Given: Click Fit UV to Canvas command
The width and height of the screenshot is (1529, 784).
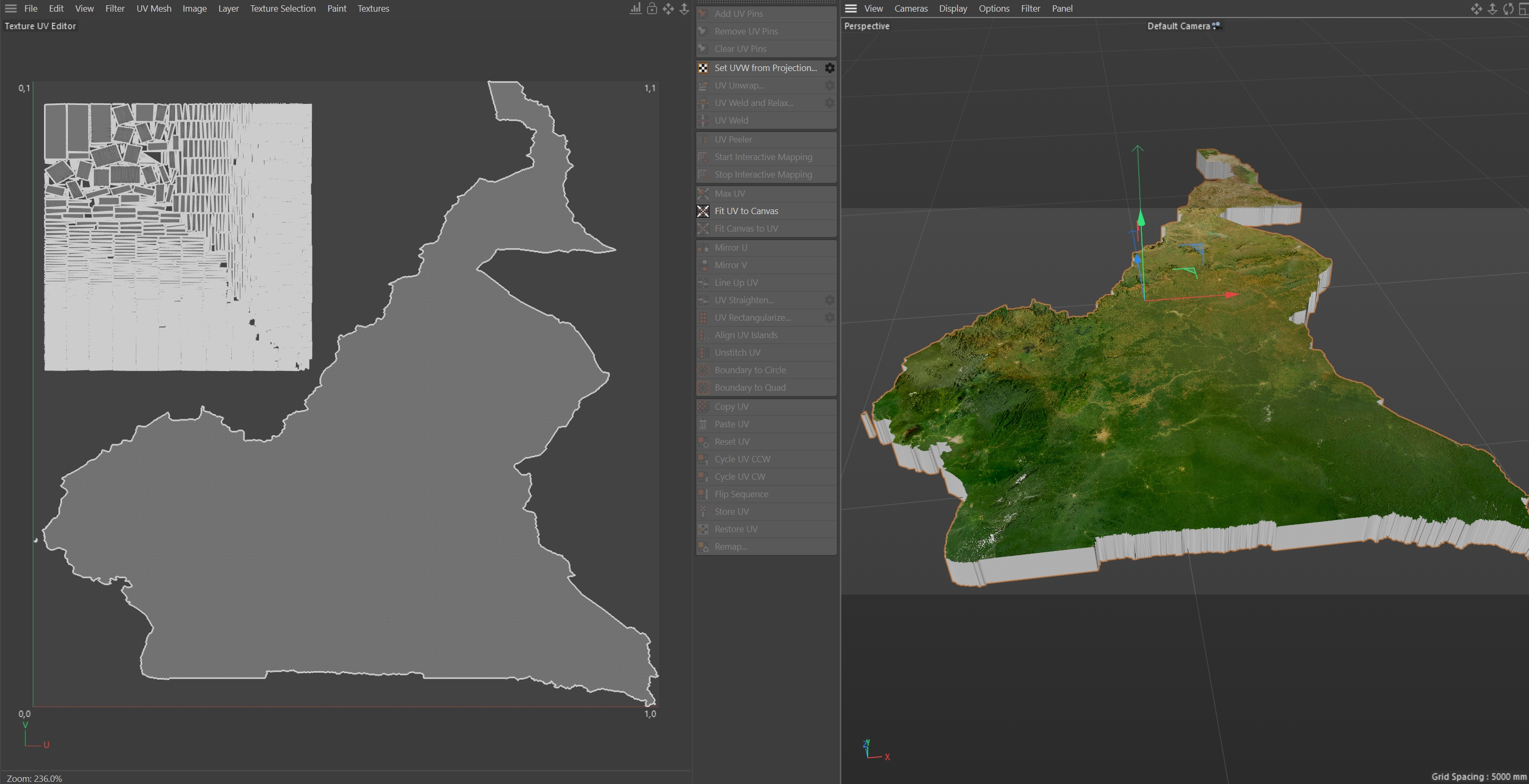Looking at the screenshot, I should point(746,211).
